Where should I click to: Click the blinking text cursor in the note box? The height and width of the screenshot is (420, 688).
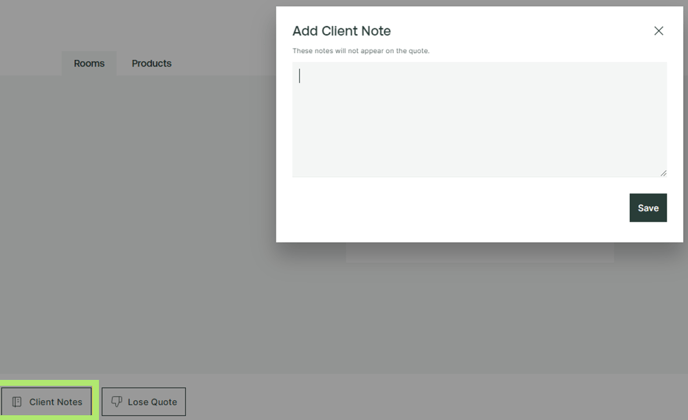pos(300,75)
